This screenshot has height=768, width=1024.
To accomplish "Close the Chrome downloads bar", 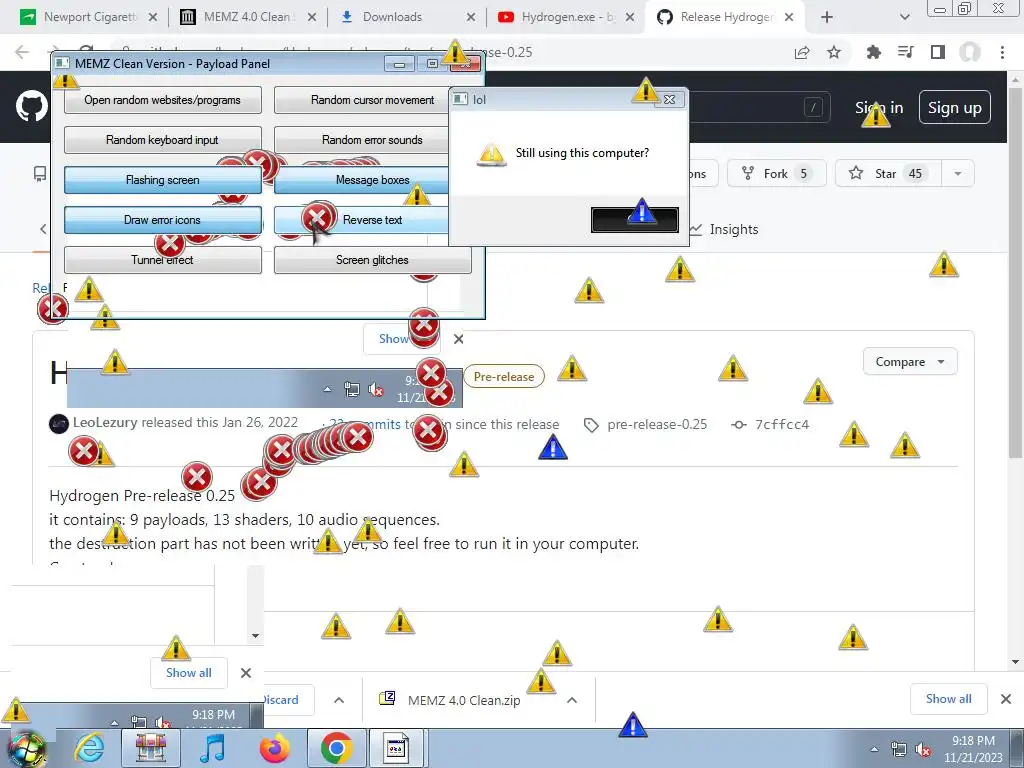I will click(x=1006, y=699).
